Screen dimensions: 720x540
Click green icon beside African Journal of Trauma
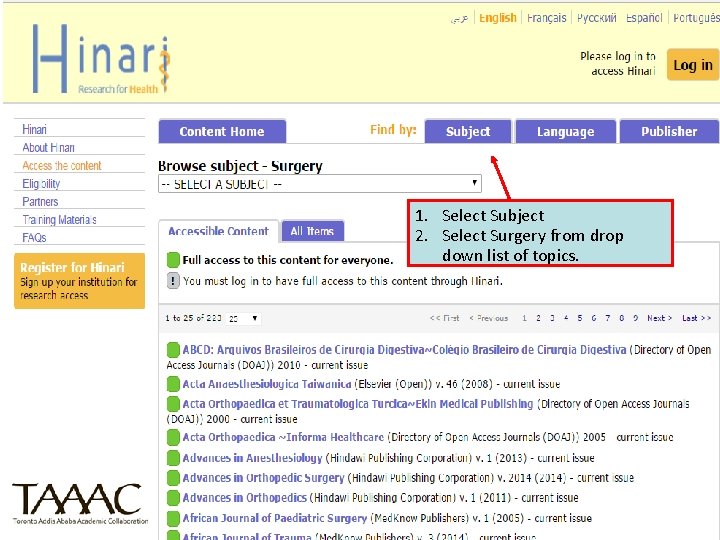[x=173, y=535]
